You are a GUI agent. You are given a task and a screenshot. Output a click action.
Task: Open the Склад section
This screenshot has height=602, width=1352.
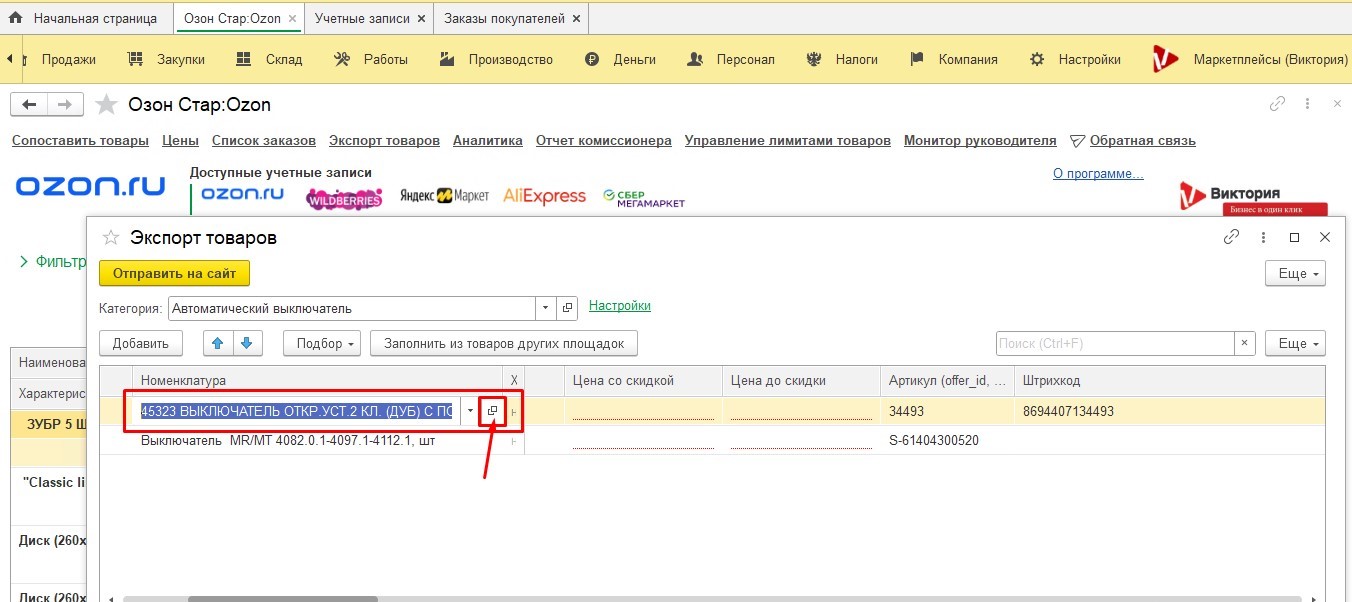tap(270, 59)
